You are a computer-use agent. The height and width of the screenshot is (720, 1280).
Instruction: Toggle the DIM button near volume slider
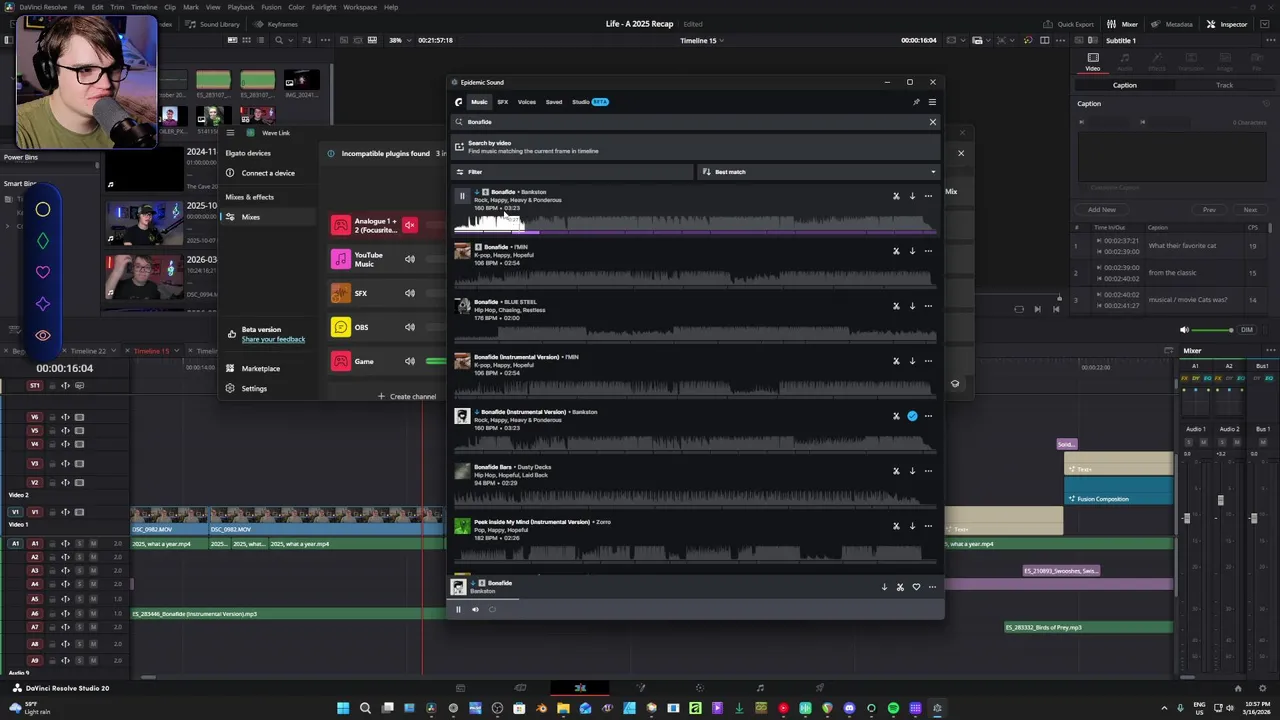[x=1246, y=330]
